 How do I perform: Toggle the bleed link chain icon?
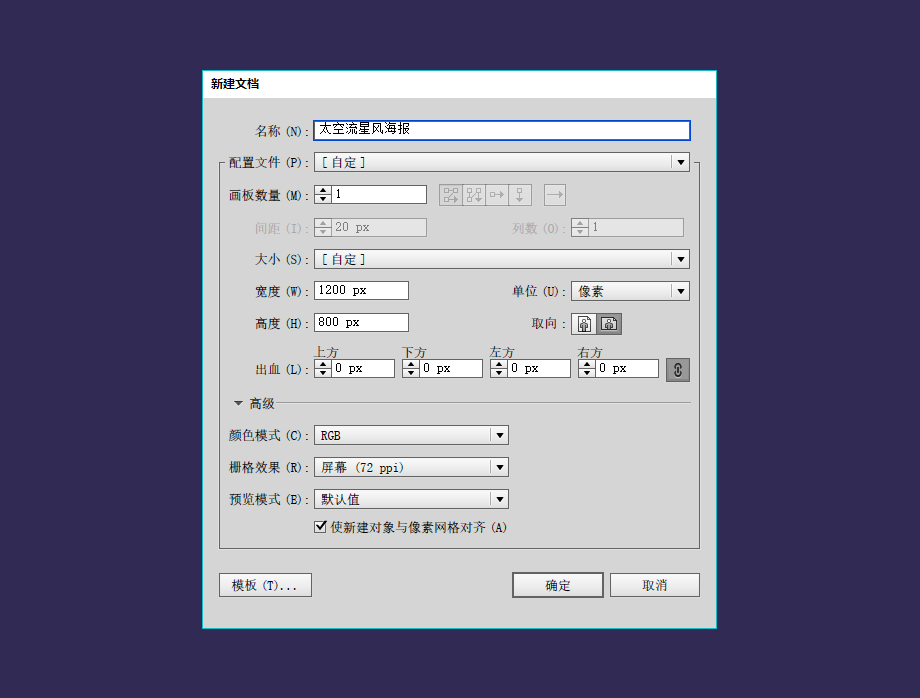click(x=677, y=369)
